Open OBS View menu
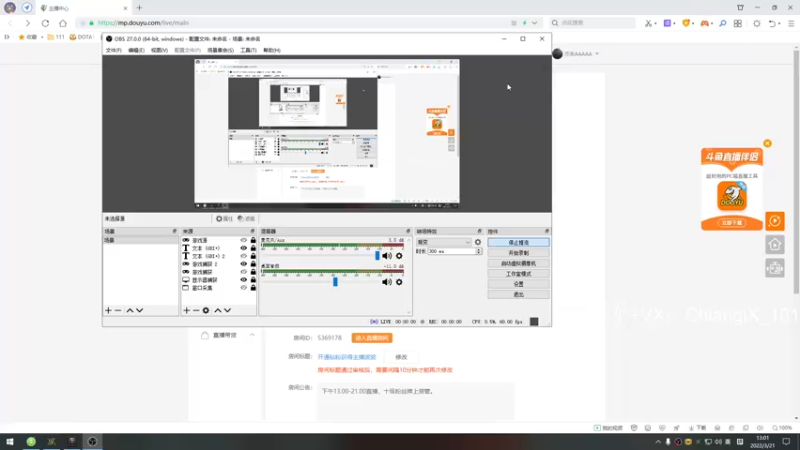 (x=159, y=50)
